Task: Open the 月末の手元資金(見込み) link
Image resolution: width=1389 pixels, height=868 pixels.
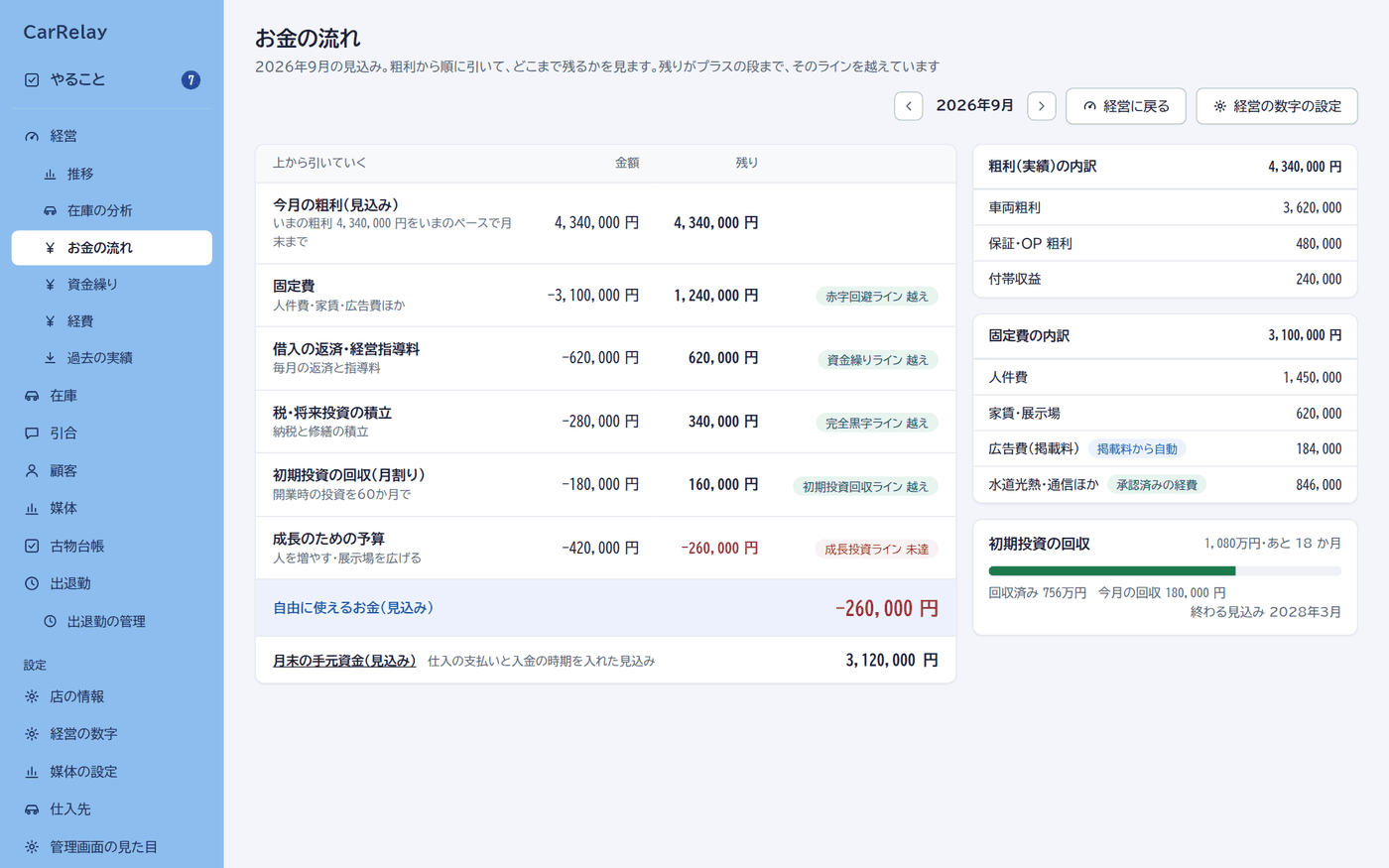Action: 344,661
